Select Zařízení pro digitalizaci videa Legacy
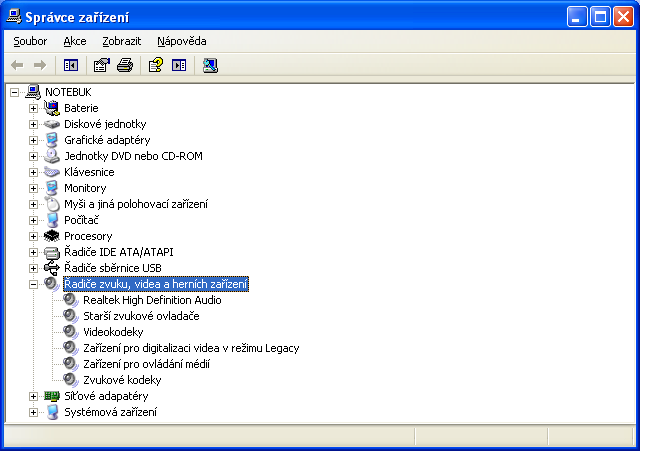Screen dimensions: 650x451 (191, 348)
